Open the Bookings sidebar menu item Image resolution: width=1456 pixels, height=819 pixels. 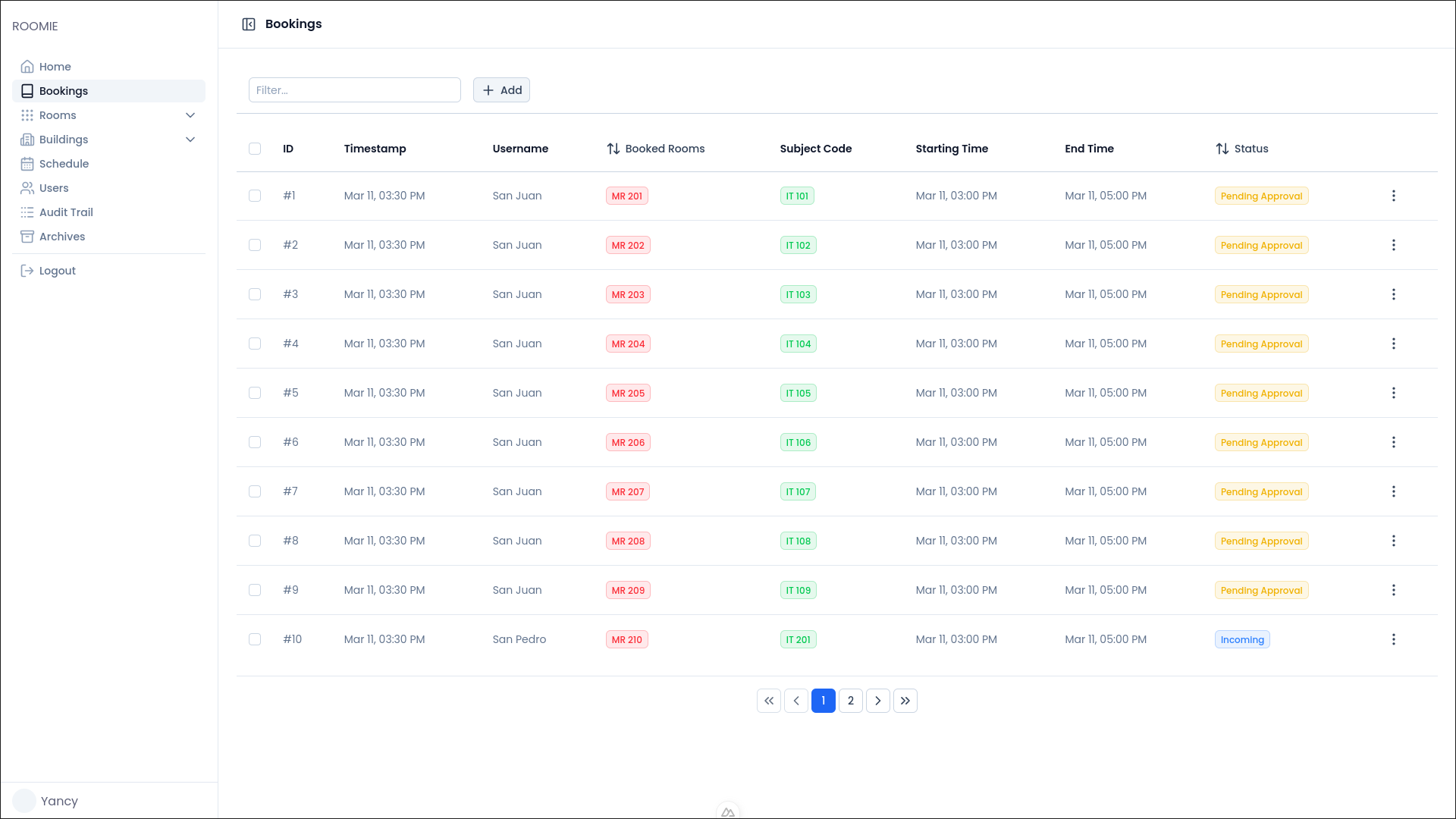[x=64, y=91]
